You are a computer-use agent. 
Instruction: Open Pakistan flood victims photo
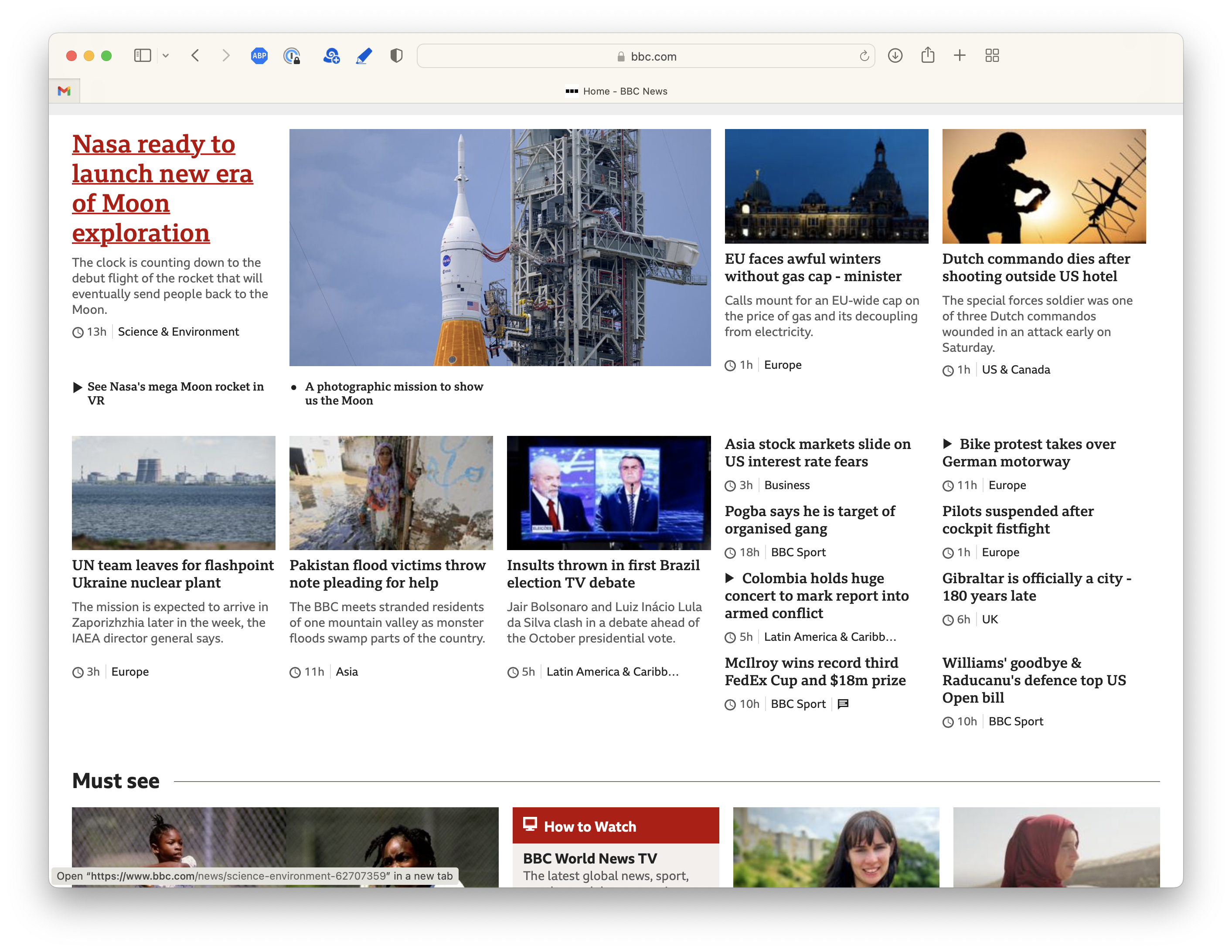click(x=391, y=493)
